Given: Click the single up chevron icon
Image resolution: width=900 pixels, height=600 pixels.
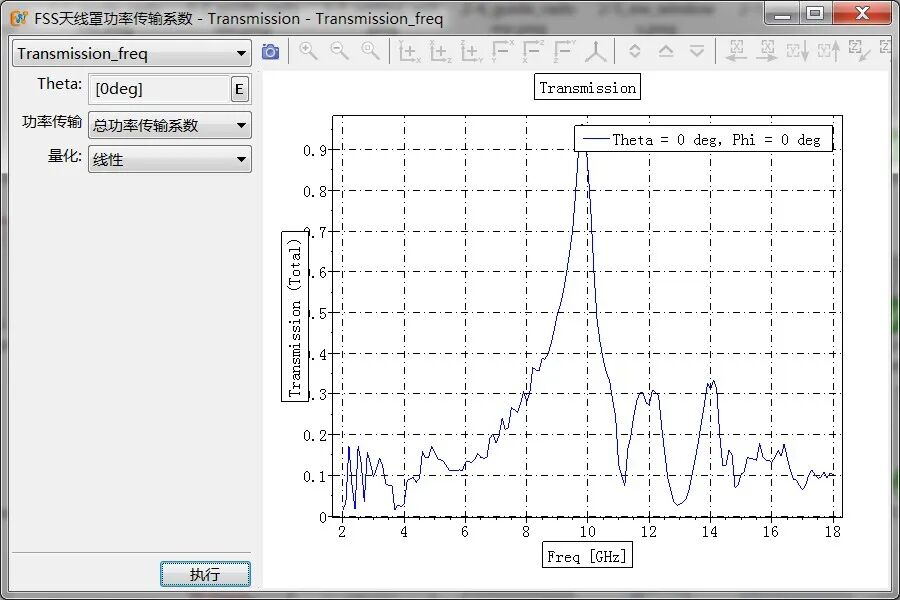Looking at the screenshot, I should pos(666,52).
